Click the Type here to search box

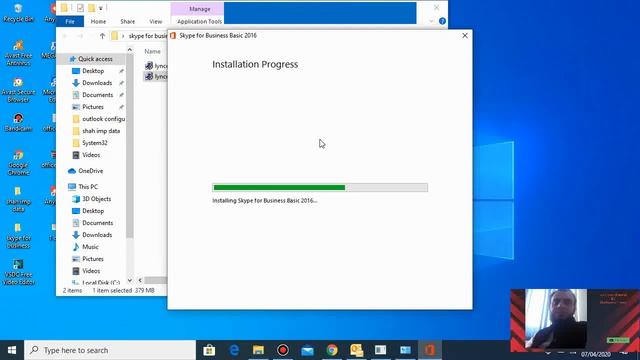tap(110, 350)
